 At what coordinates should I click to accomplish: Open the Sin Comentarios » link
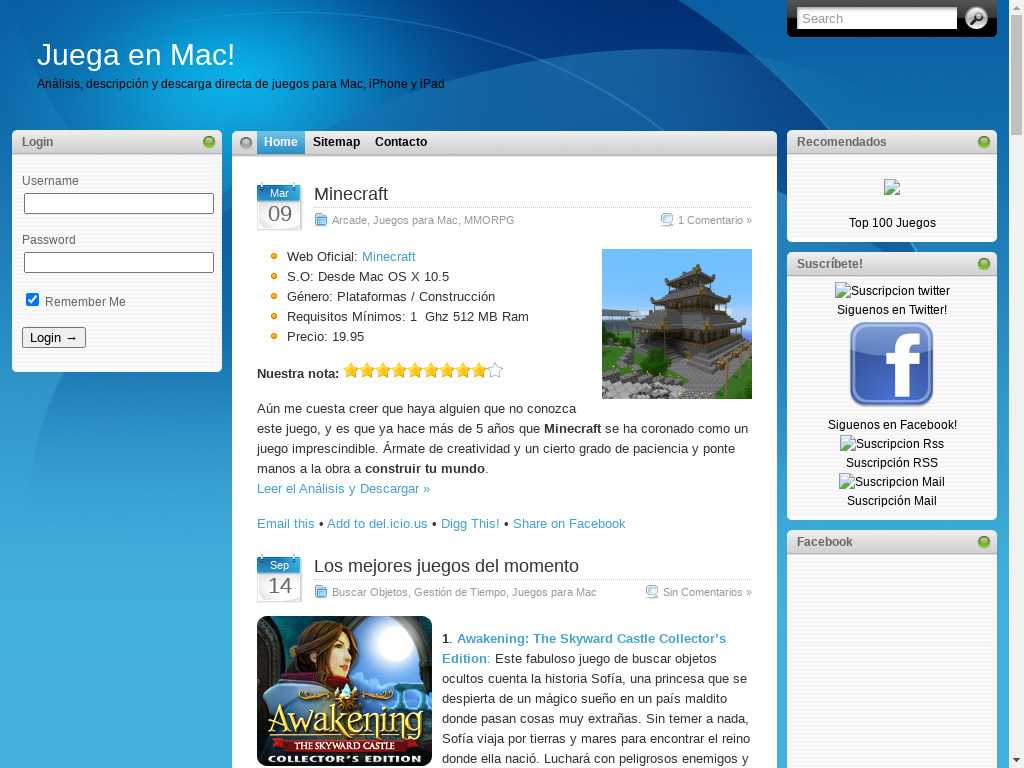707,592
